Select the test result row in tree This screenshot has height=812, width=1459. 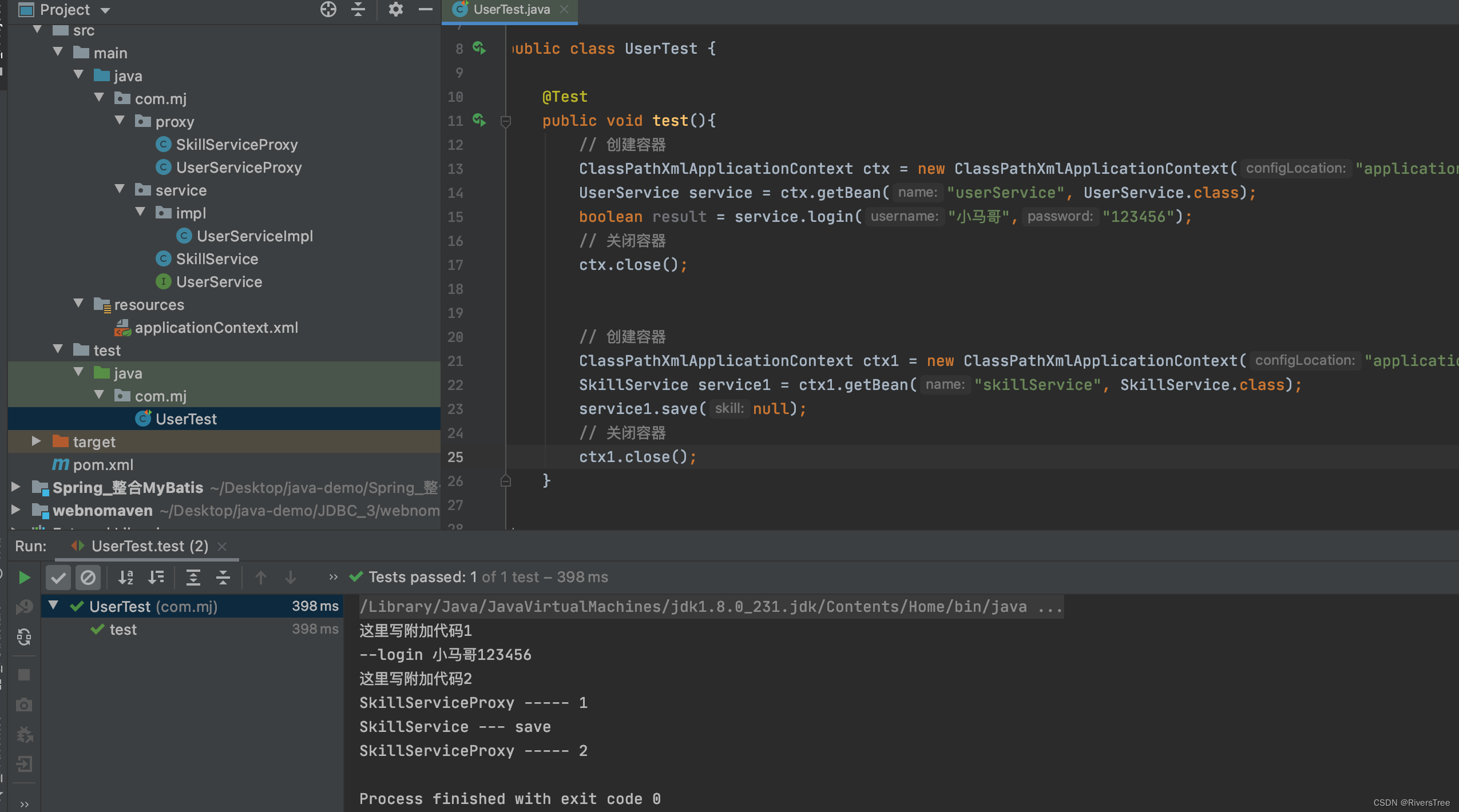pos(123,630)
